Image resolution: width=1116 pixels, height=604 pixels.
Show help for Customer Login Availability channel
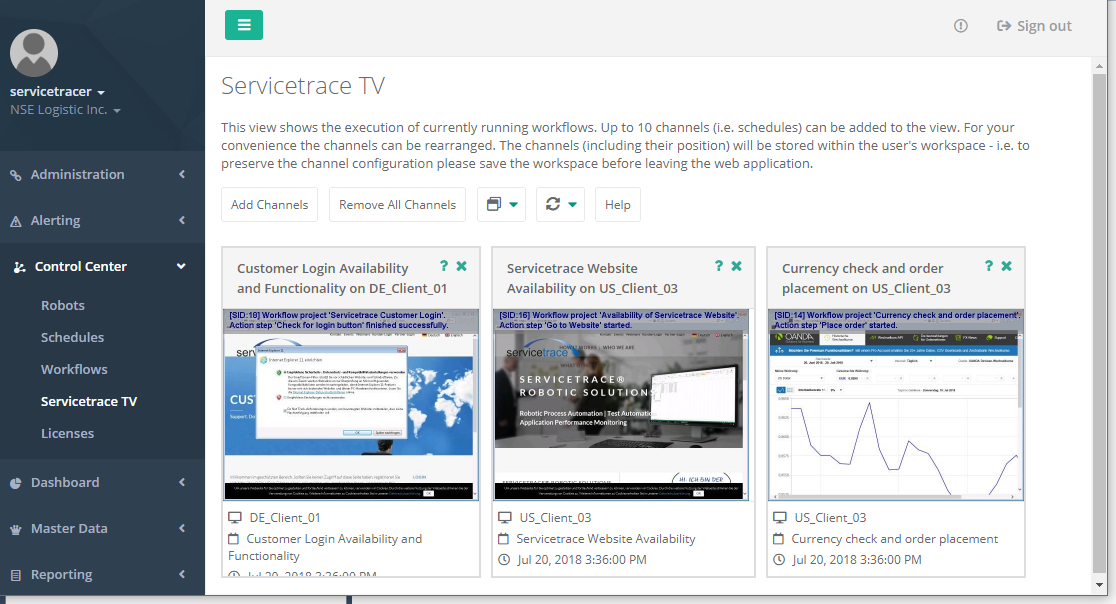click(444, 265)
